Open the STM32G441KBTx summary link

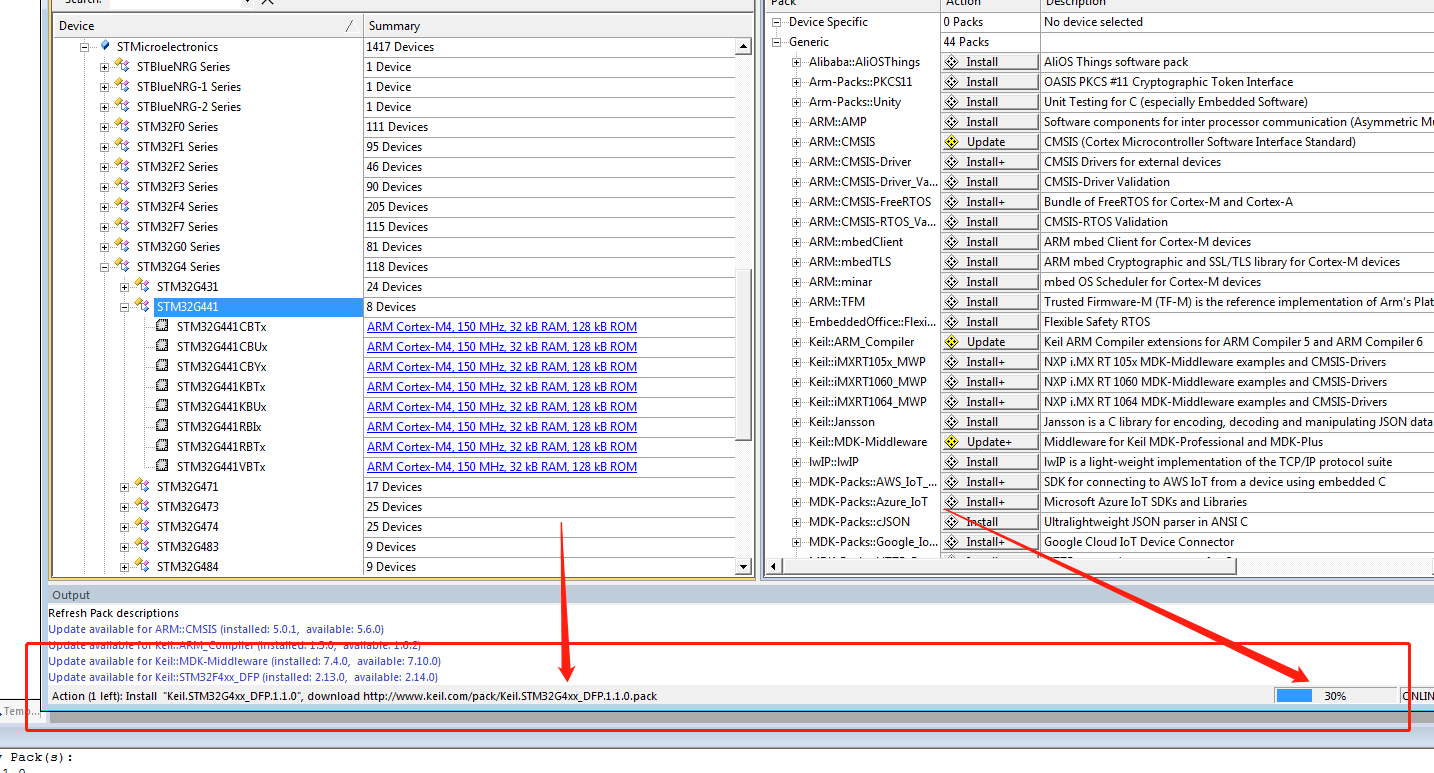[x=501, y=386]
